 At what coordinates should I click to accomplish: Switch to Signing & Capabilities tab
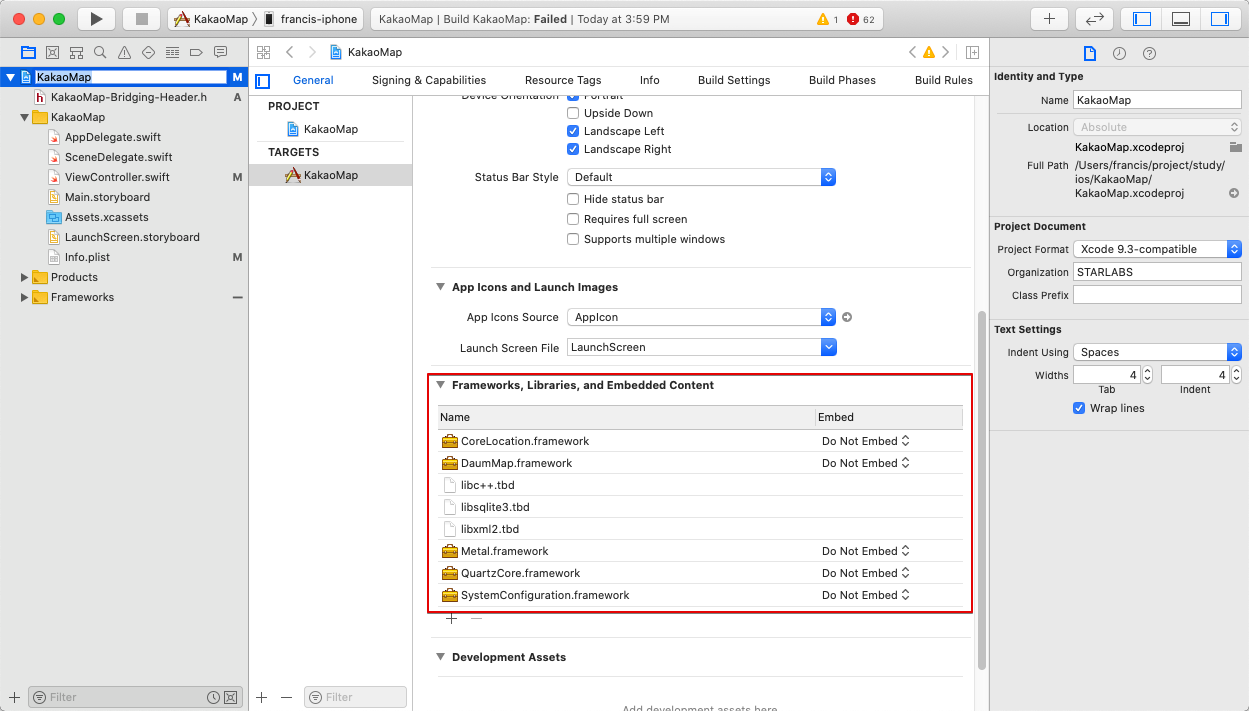click(429, 80)
